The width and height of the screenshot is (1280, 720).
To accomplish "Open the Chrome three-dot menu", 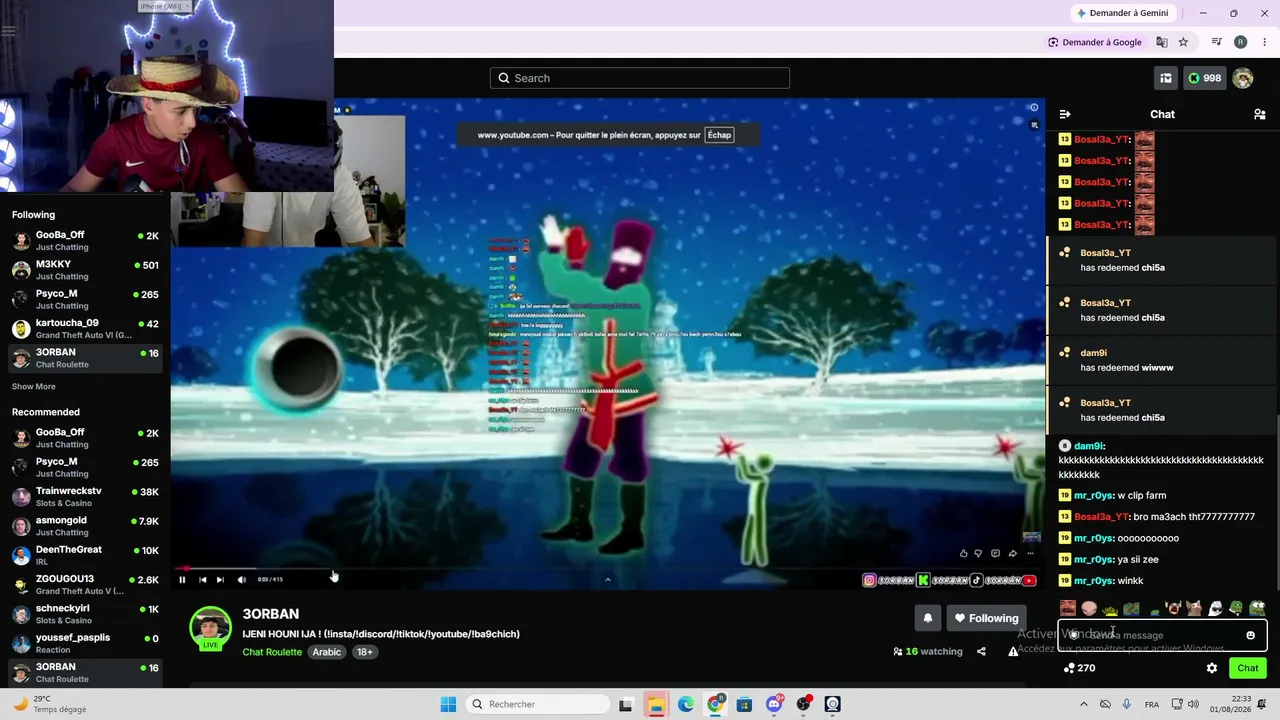I will coord(1265,42).
